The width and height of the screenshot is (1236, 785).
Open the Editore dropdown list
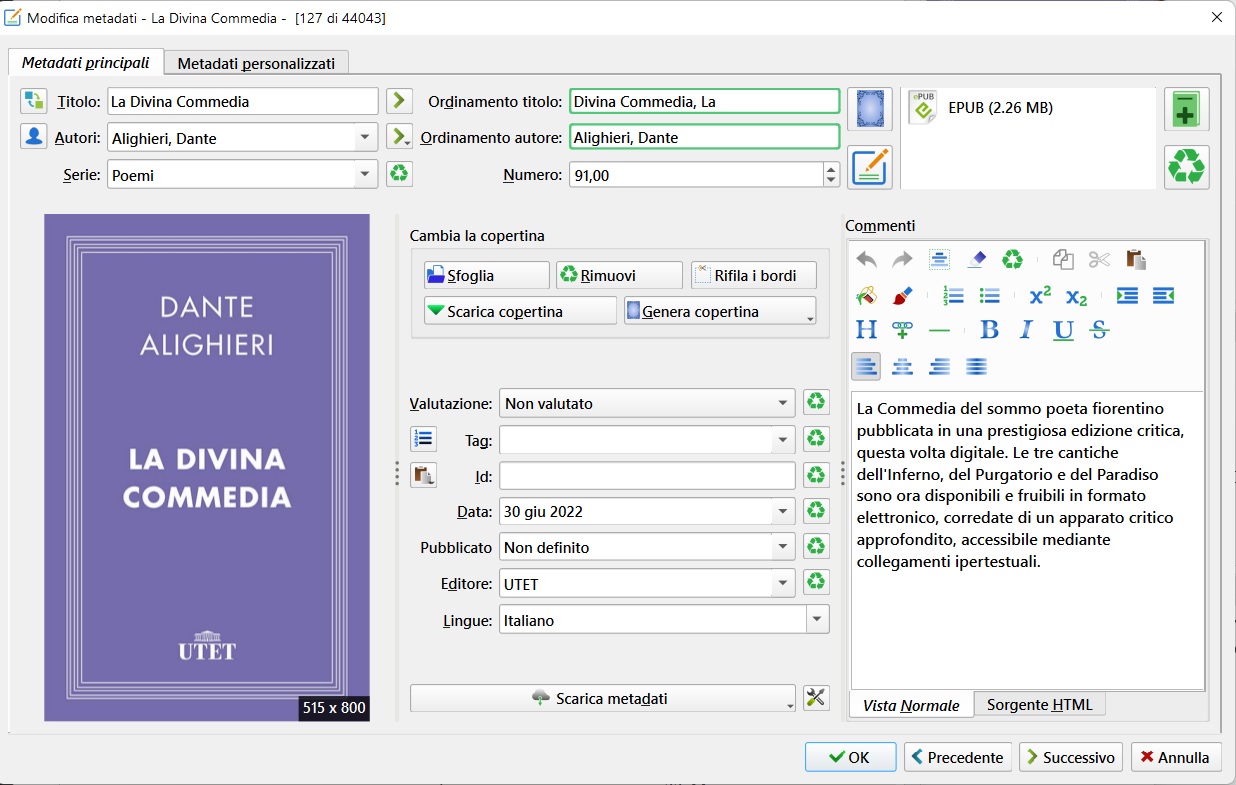click(782, 584)
